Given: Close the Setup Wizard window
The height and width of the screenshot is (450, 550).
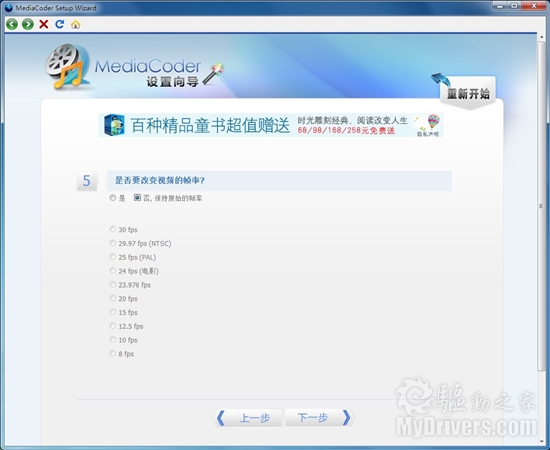Looking at the screenshot, I should (534, 6).
